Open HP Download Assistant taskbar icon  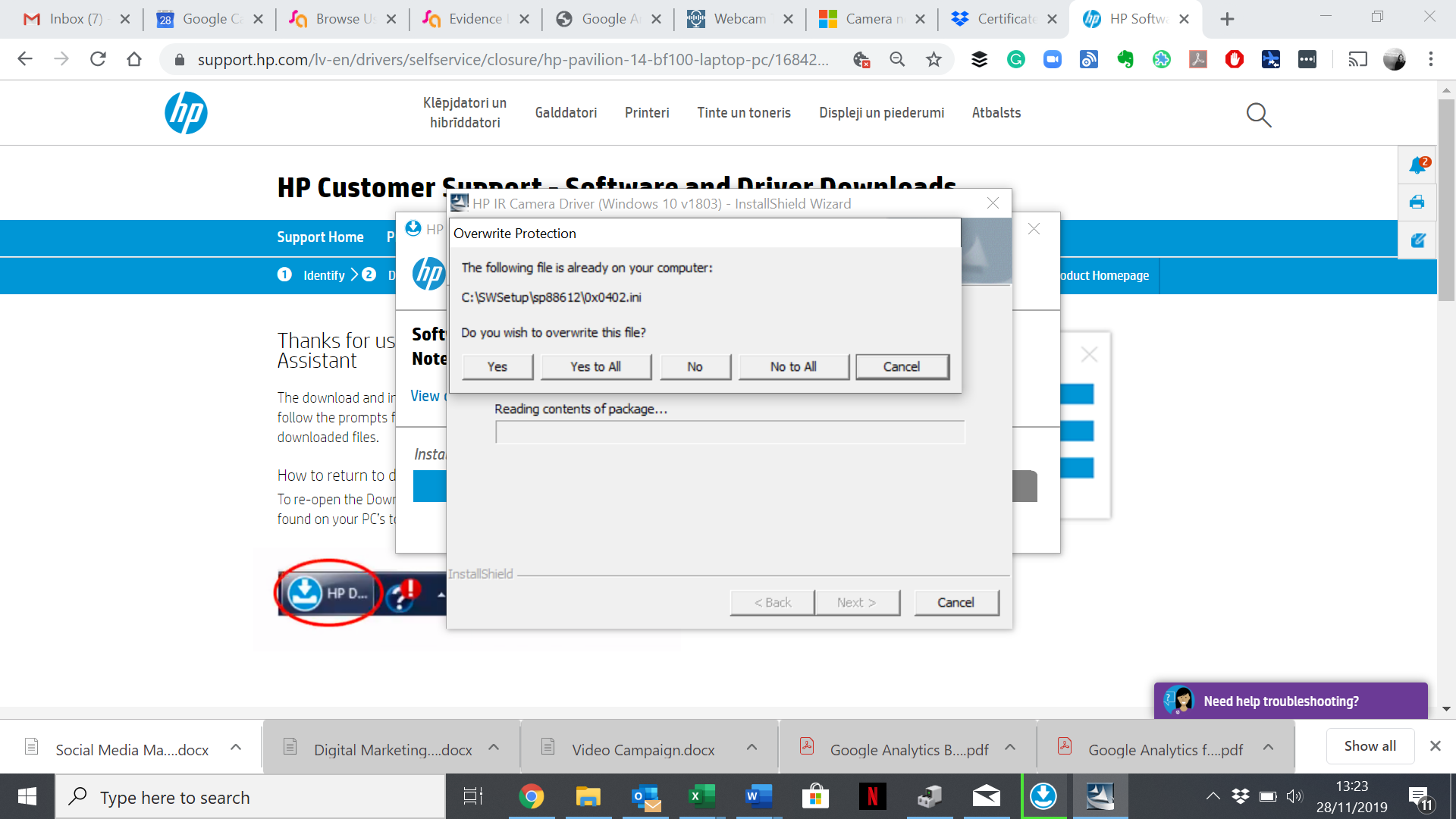tap(1043, 796)
